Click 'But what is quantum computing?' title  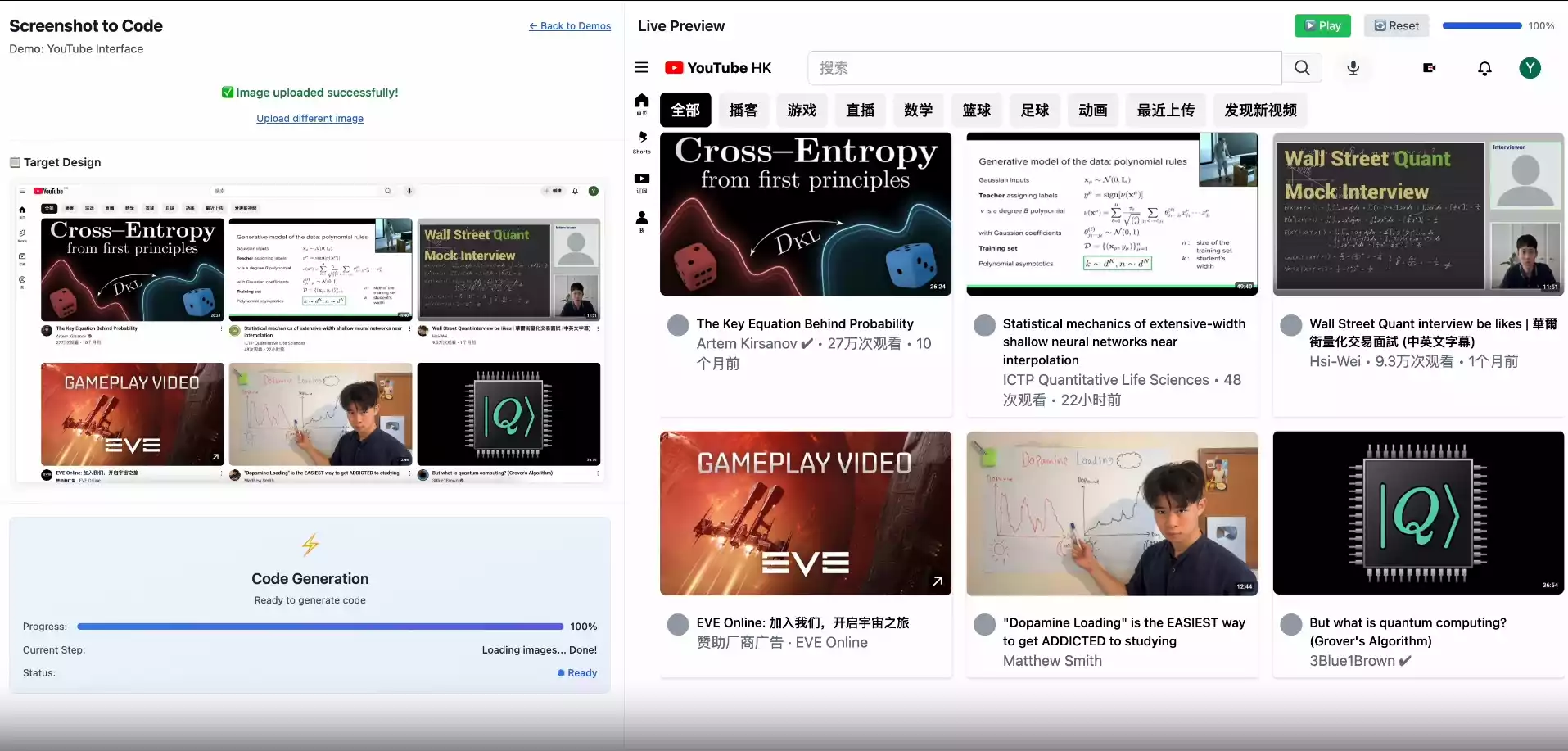pyautogui.click(x=1408, y=632)
